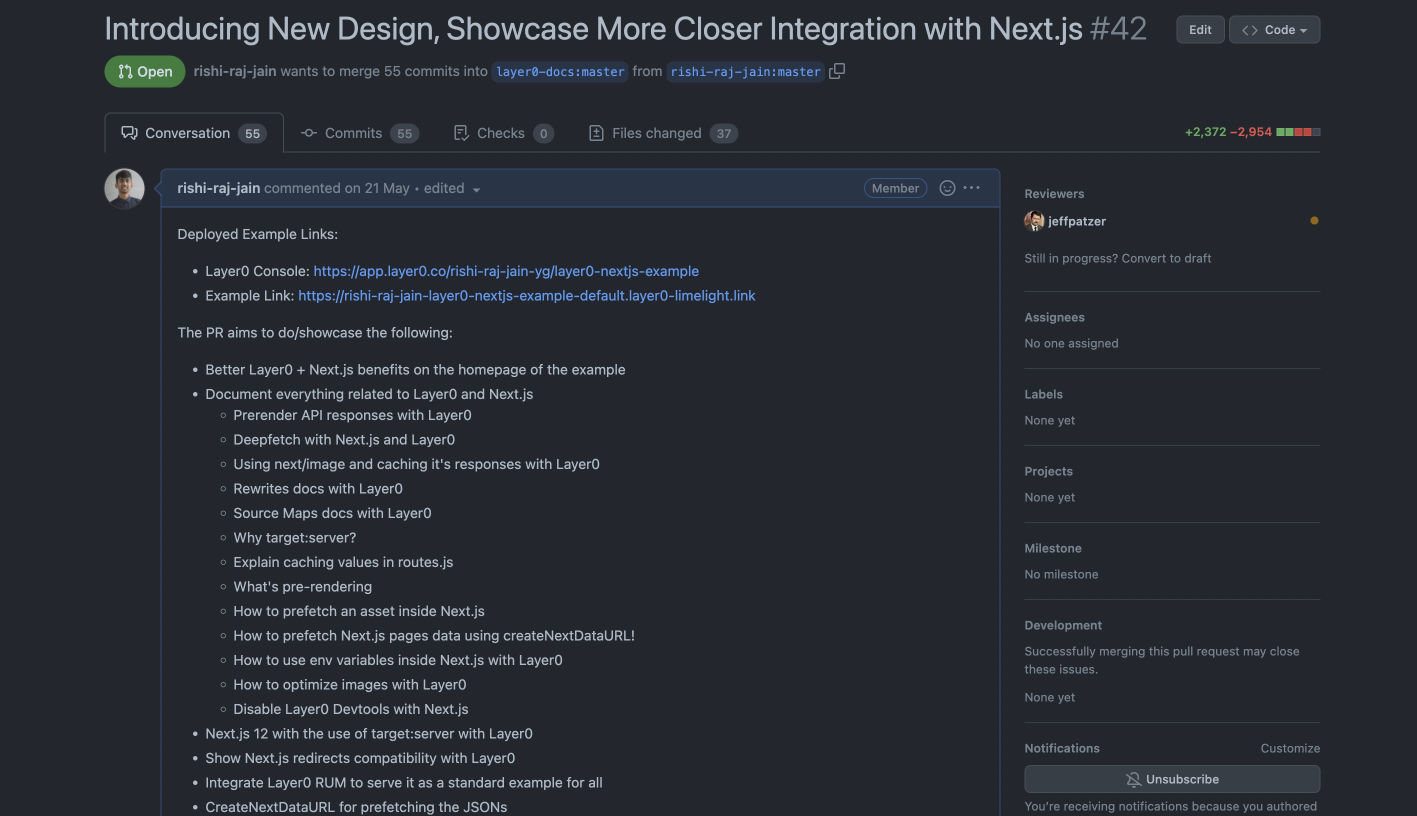The image size is (1417, 816).
Task: Click the pull request title heading
Action: point(594,28)
